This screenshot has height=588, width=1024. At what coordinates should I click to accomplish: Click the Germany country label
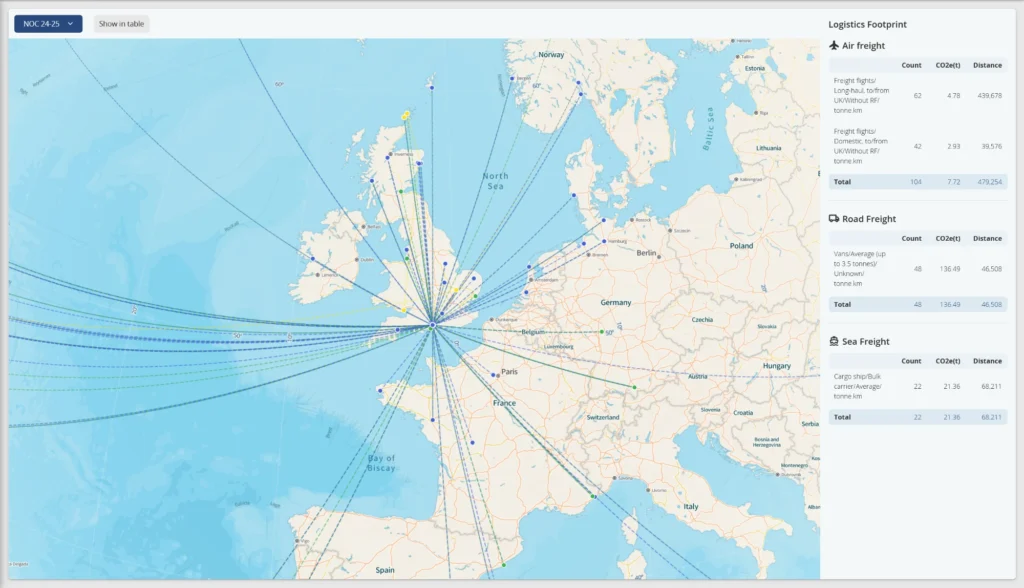616,302
